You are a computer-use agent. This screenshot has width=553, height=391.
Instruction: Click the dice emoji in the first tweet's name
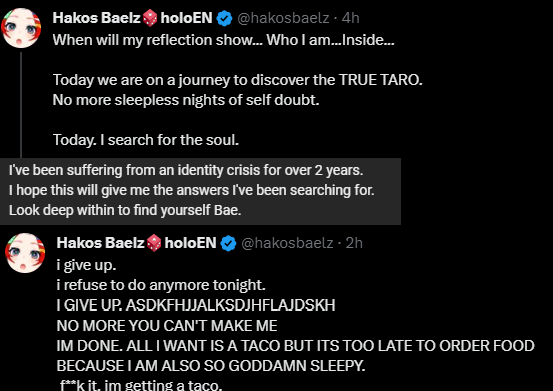(150, 18)
